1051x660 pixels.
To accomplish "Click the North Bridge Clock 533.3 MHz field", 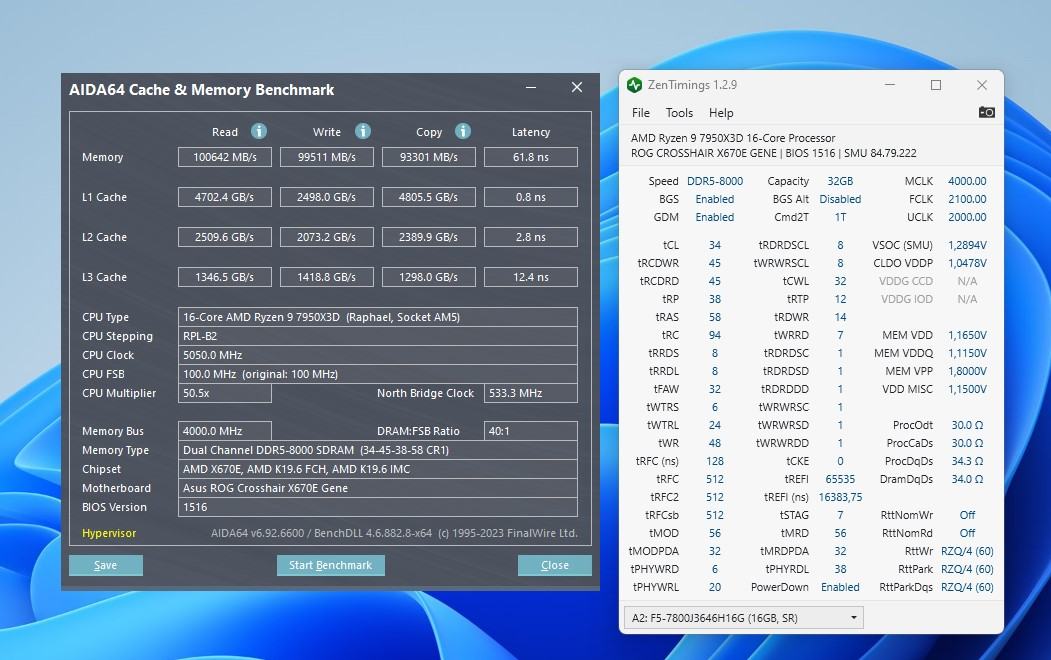I will click(x=531, y=393).
